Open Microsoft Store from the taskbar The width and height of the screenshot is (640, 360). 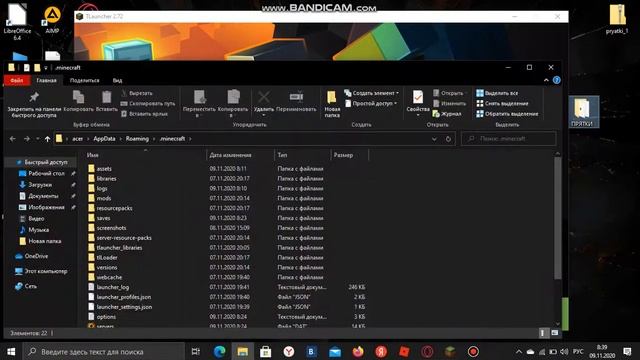[x=266, y=351]
